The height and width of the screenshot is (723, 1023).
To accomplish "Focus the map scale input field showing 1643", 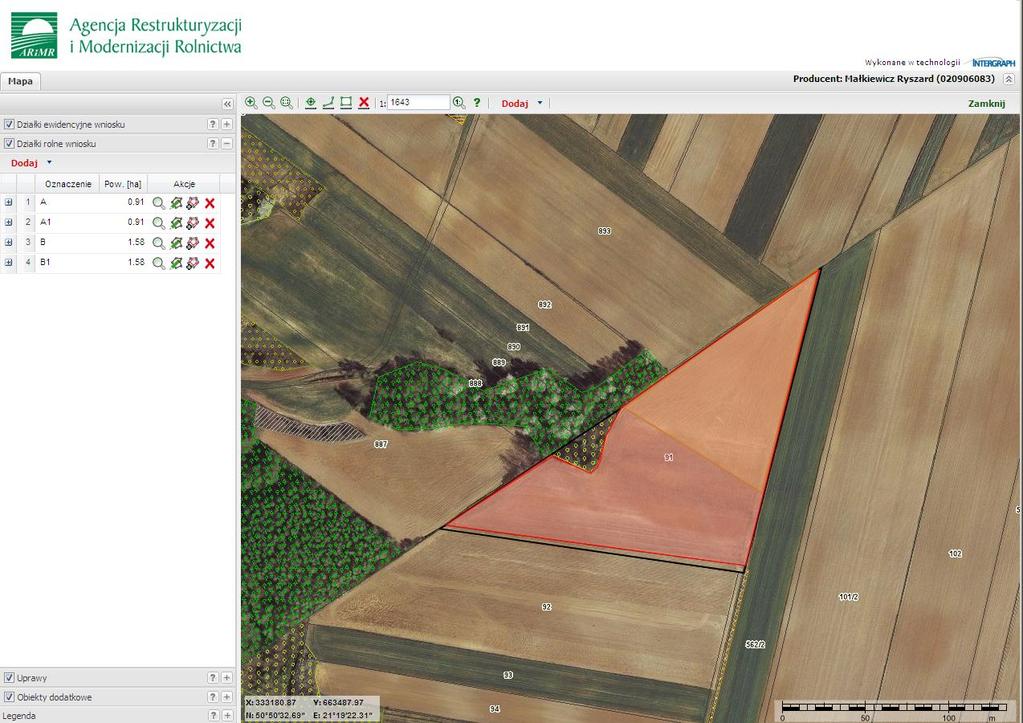I will [418, 102].
